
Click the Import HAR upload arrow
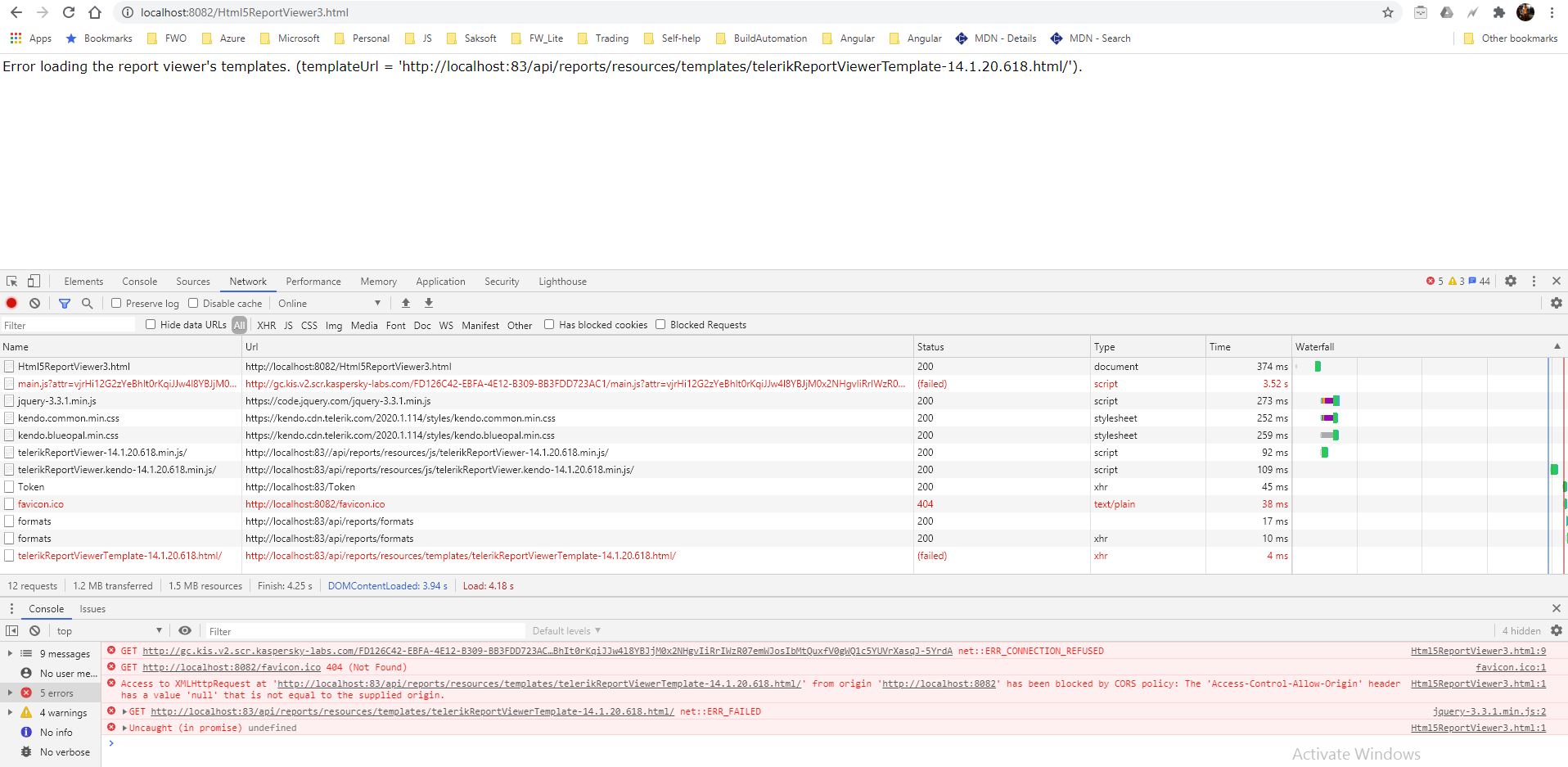406,303
